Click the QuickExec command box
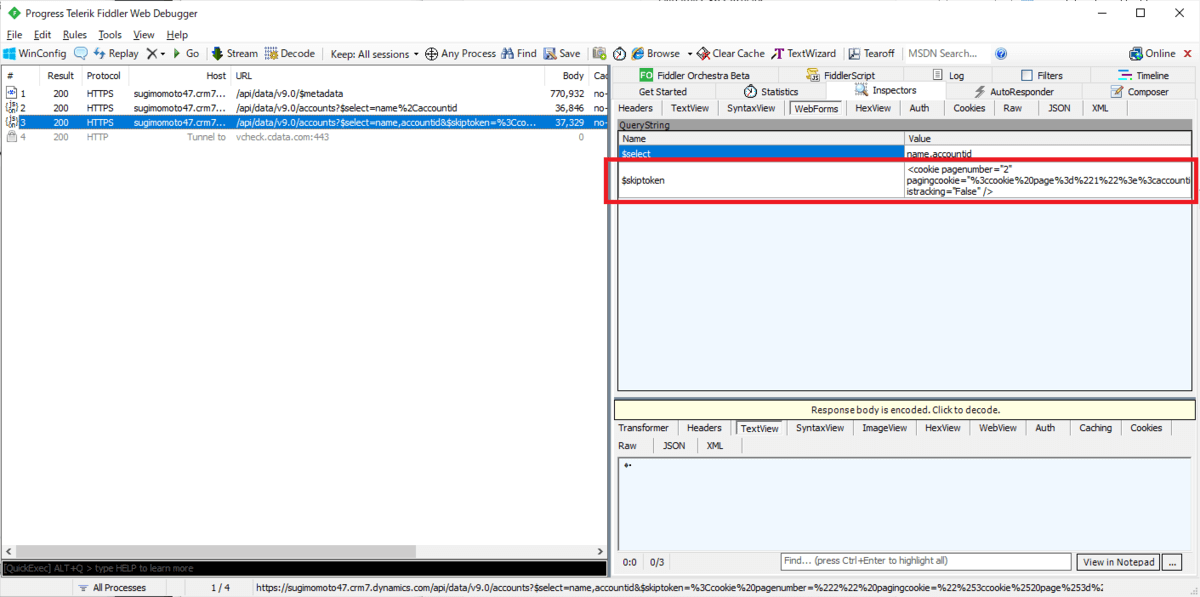Screen dimensions: 1200x597 coord(304,568)
